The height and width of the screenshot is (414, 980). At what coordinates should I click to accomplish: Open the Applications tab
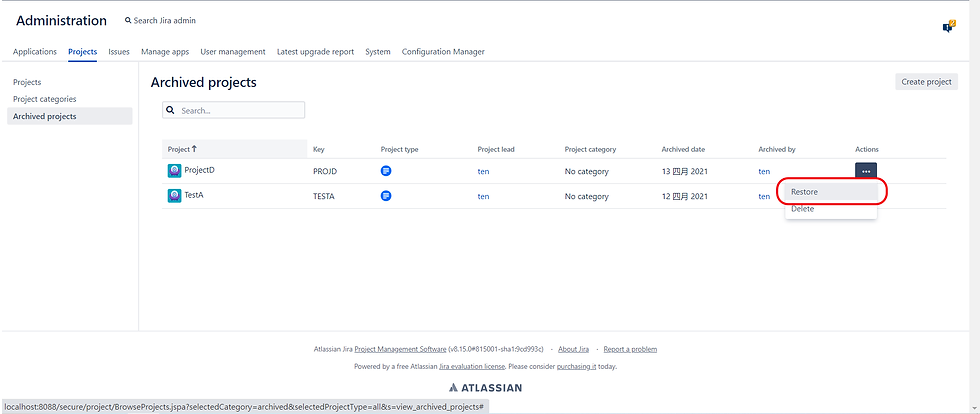click(x=35, y=52)
